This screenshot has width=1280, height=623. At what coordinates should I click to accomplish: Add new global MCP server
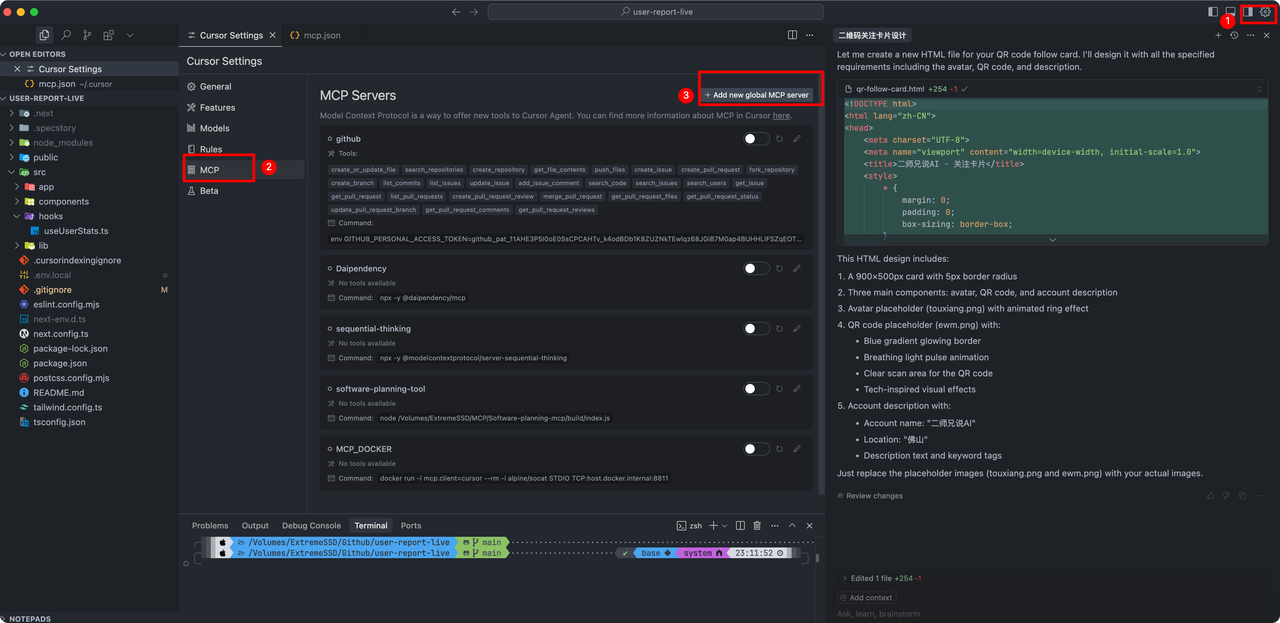pyautogui.click(x=757, y=95)
